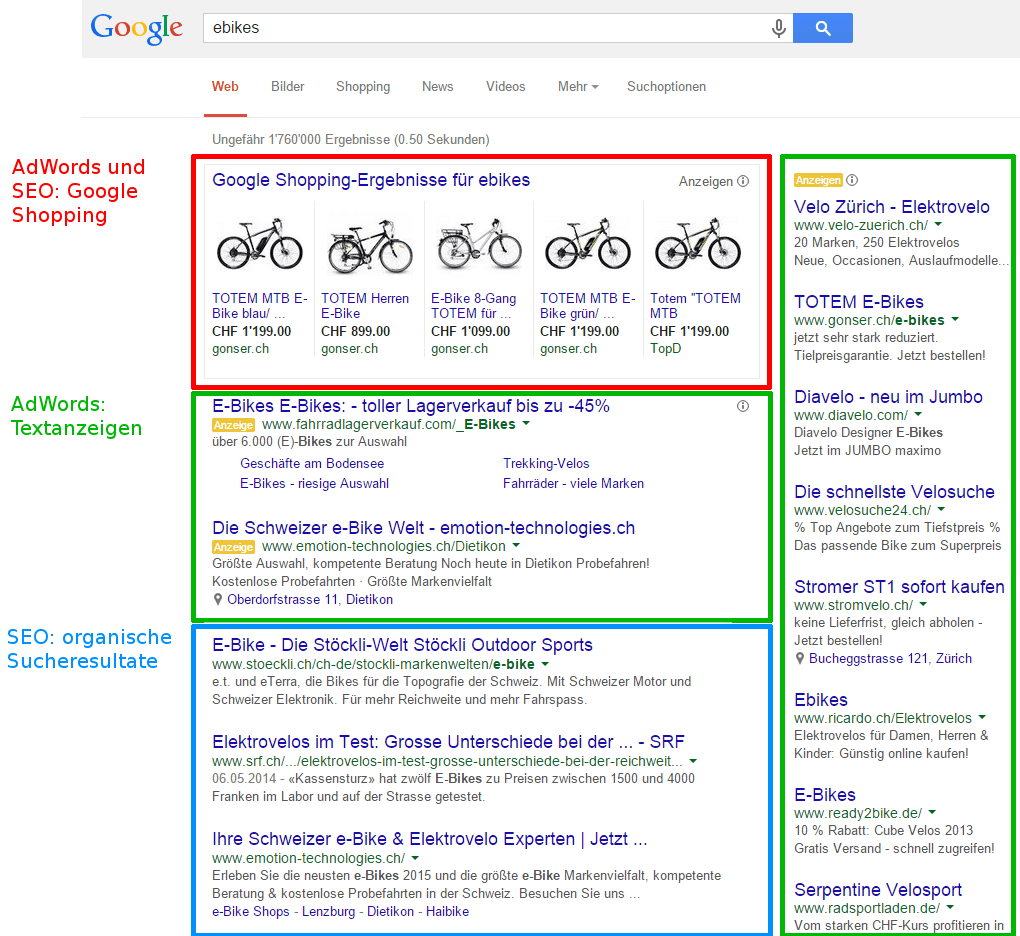The width and height of the screenshot is (1020, 936).
Task: Open Stromer ST1 sofort kaufen ad
Action: pos(899,587)
